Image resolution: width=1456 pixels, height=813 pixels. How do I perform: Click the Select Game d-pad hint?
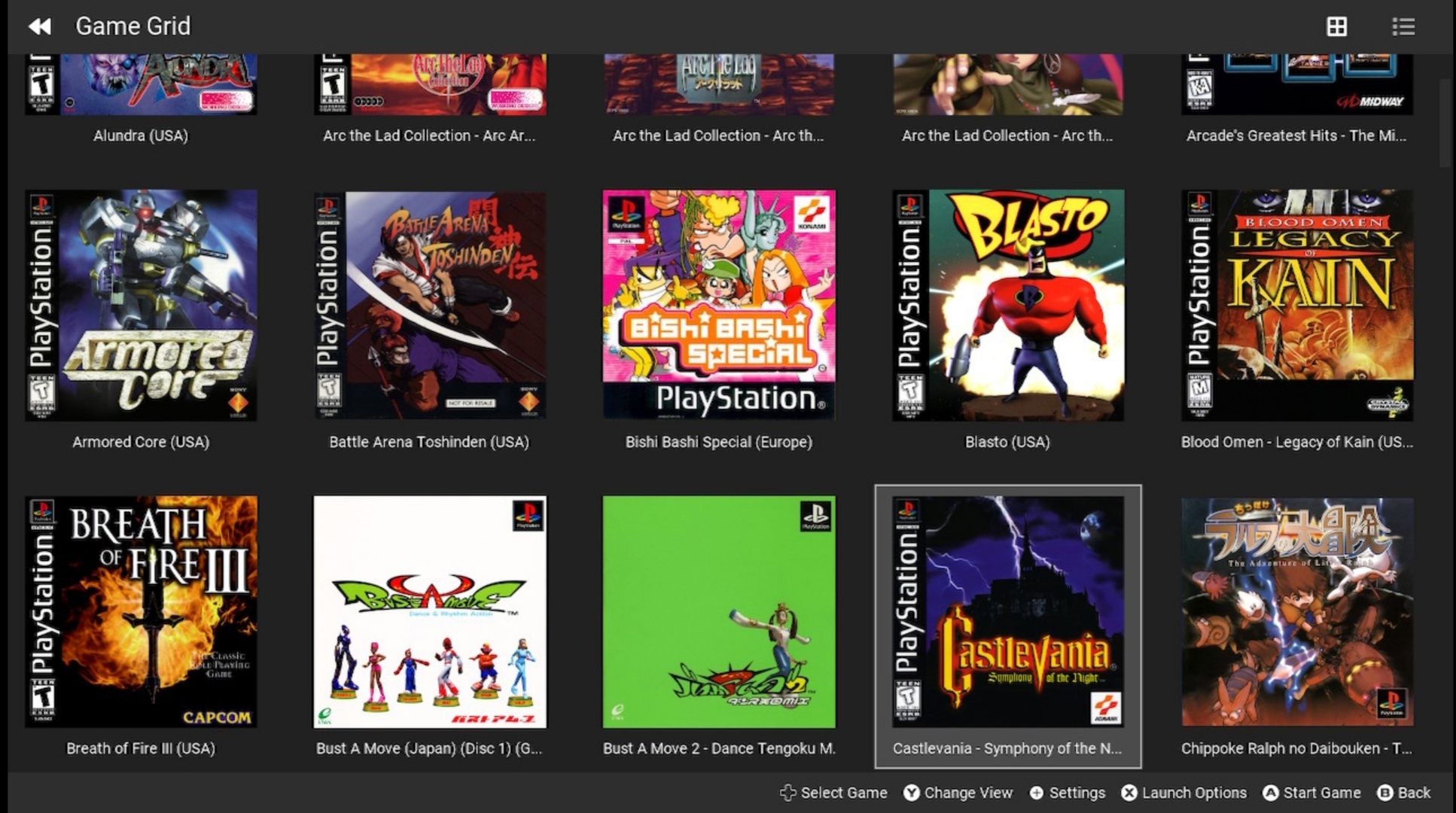click(x=833, y=793)
